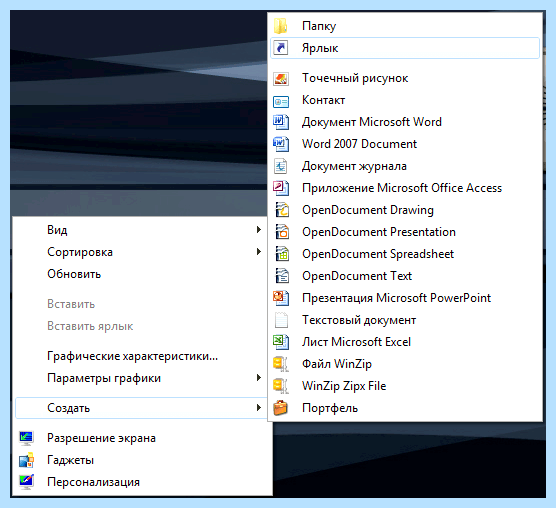Create a shortcut via Ярлык
556x508 pixels.
click(405, 48)
